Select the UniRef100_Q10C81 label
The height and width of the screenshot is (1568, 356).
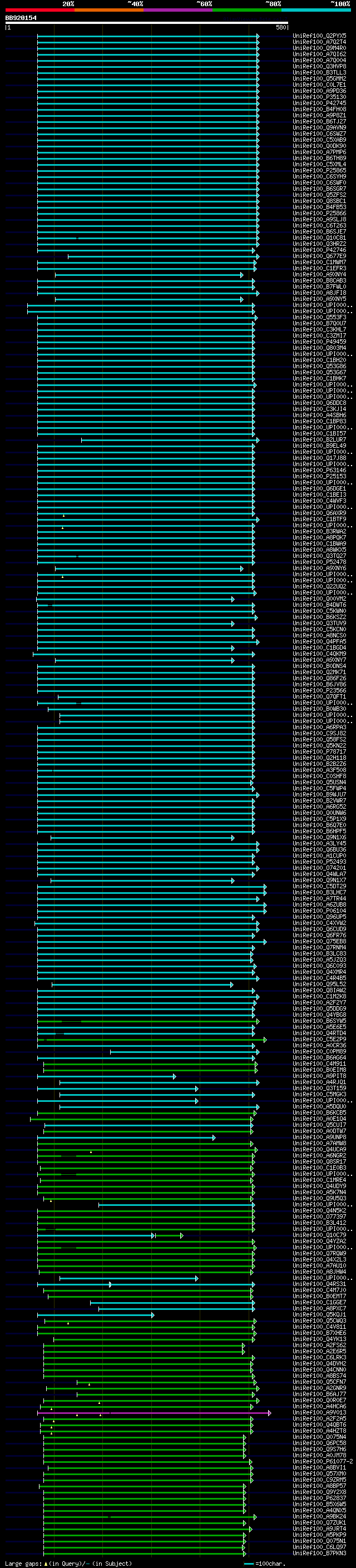pyautogui.click(x=319, y=238)
